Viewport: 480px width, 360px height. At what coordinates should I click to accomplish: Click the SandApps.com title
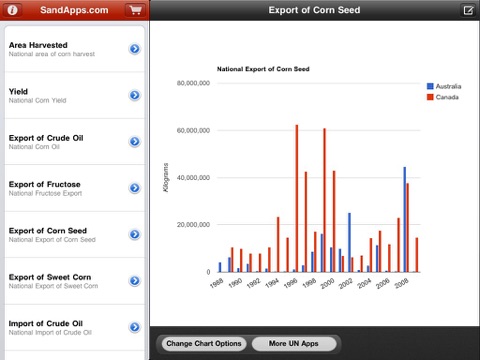[74, 10]
